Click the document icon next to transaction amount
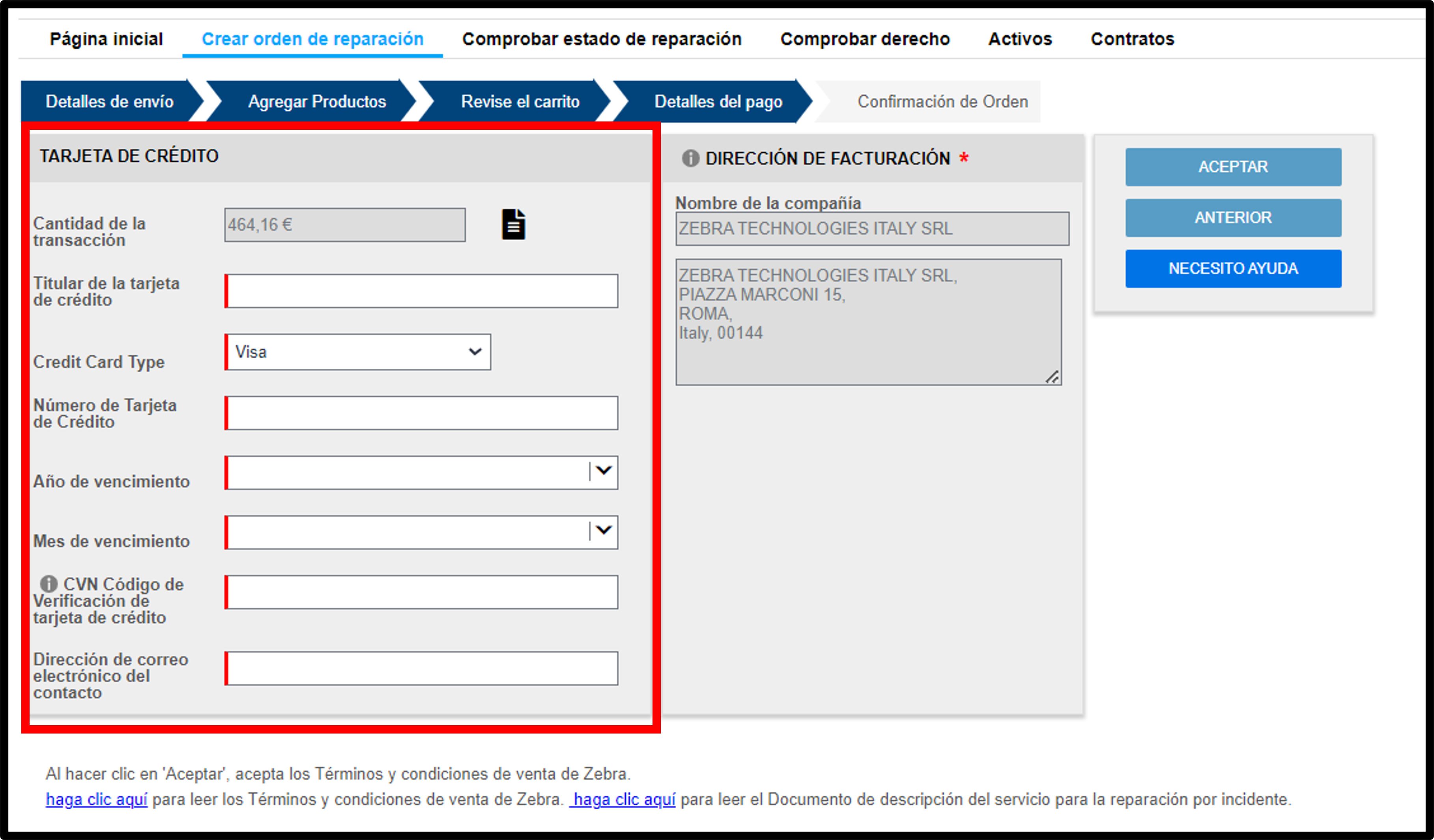Viewport: 1434px width, 840px height. coord(513,225)
